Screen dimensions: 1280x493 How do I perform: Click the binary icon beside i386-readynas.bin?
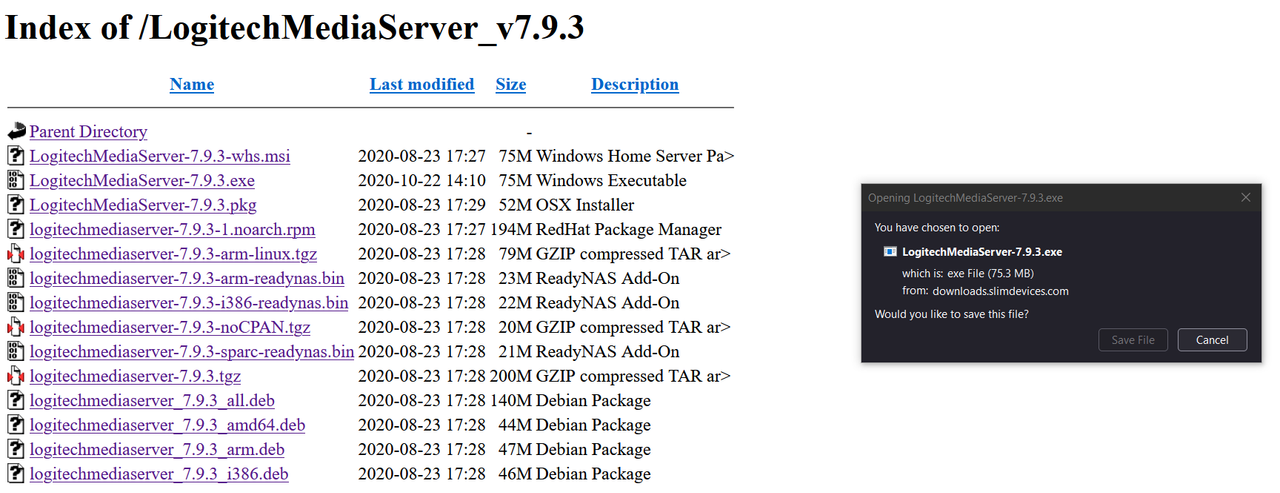[x=16, y=303]
